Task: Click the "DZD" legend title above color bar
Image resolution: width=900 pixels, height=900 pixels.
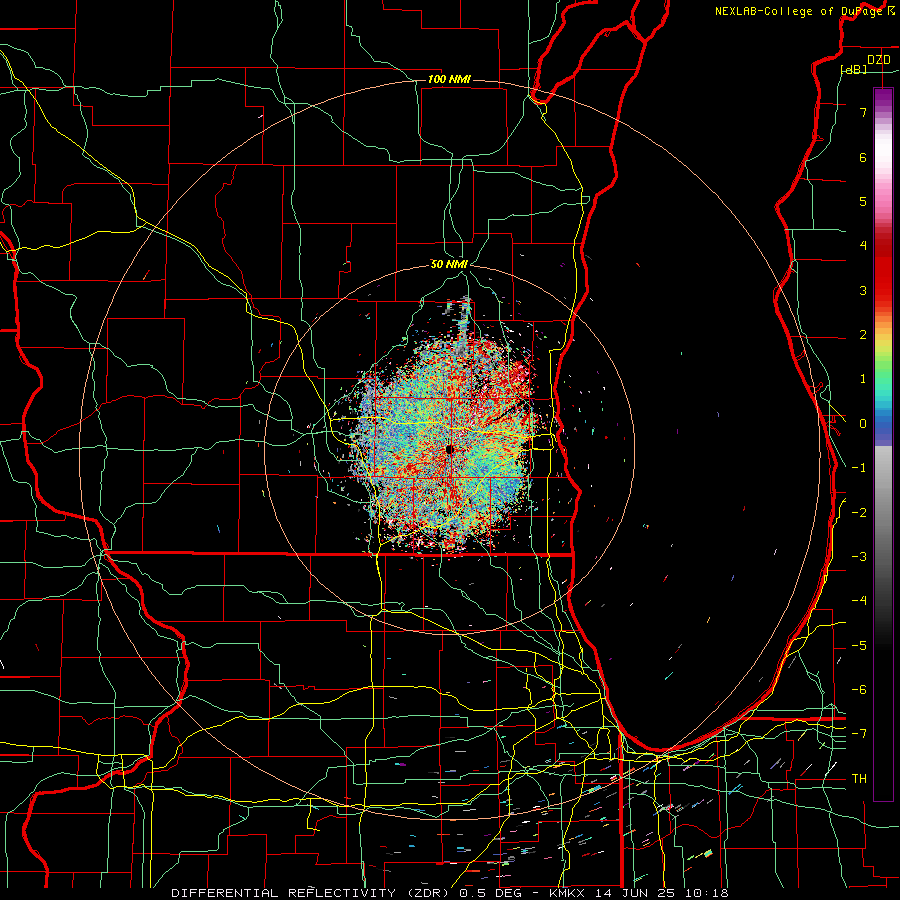Action: coord(878,60)
